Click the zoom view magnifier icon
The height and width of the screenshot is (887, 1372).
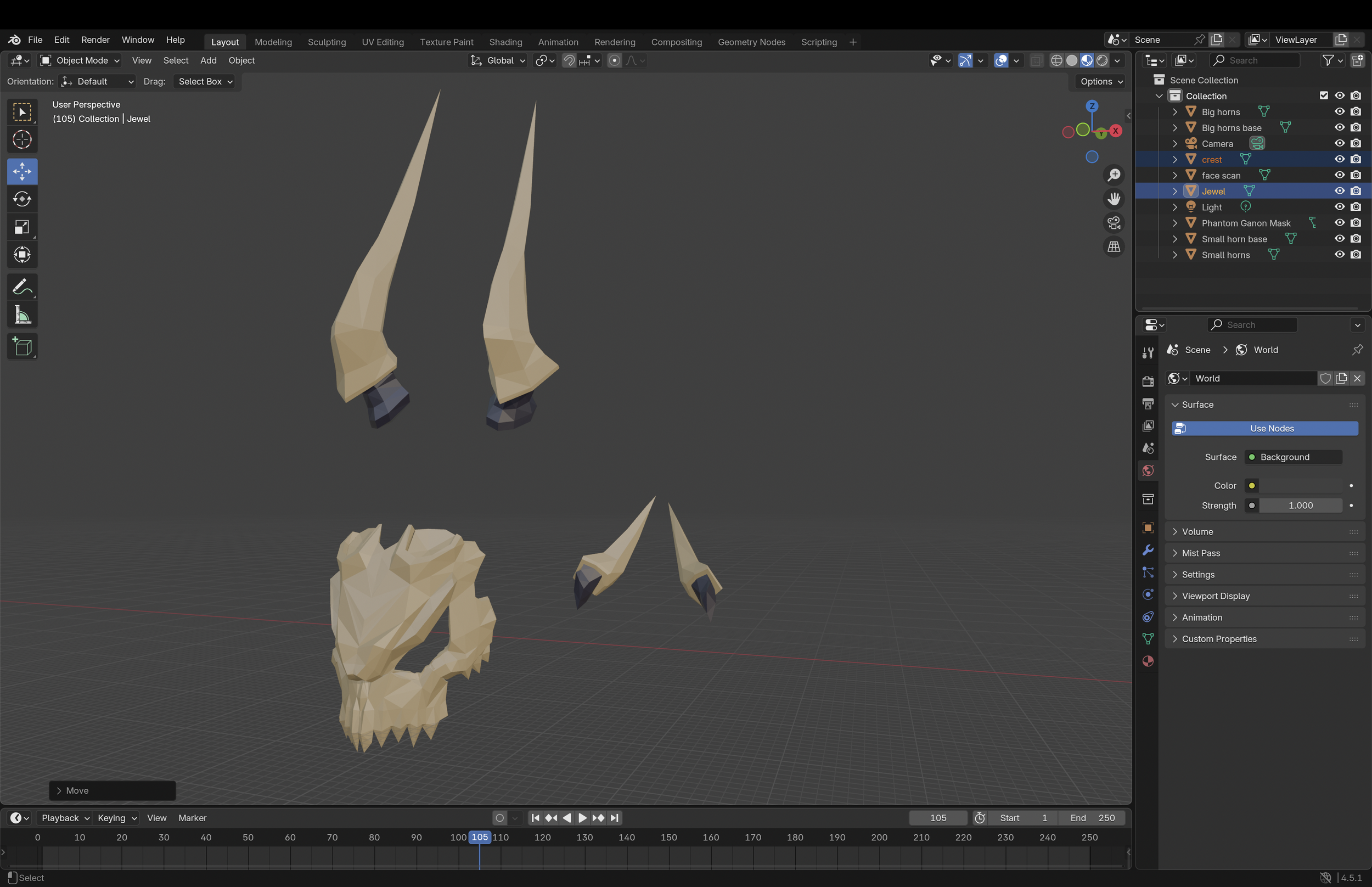pyautogui.click(x=1114, y=175)
